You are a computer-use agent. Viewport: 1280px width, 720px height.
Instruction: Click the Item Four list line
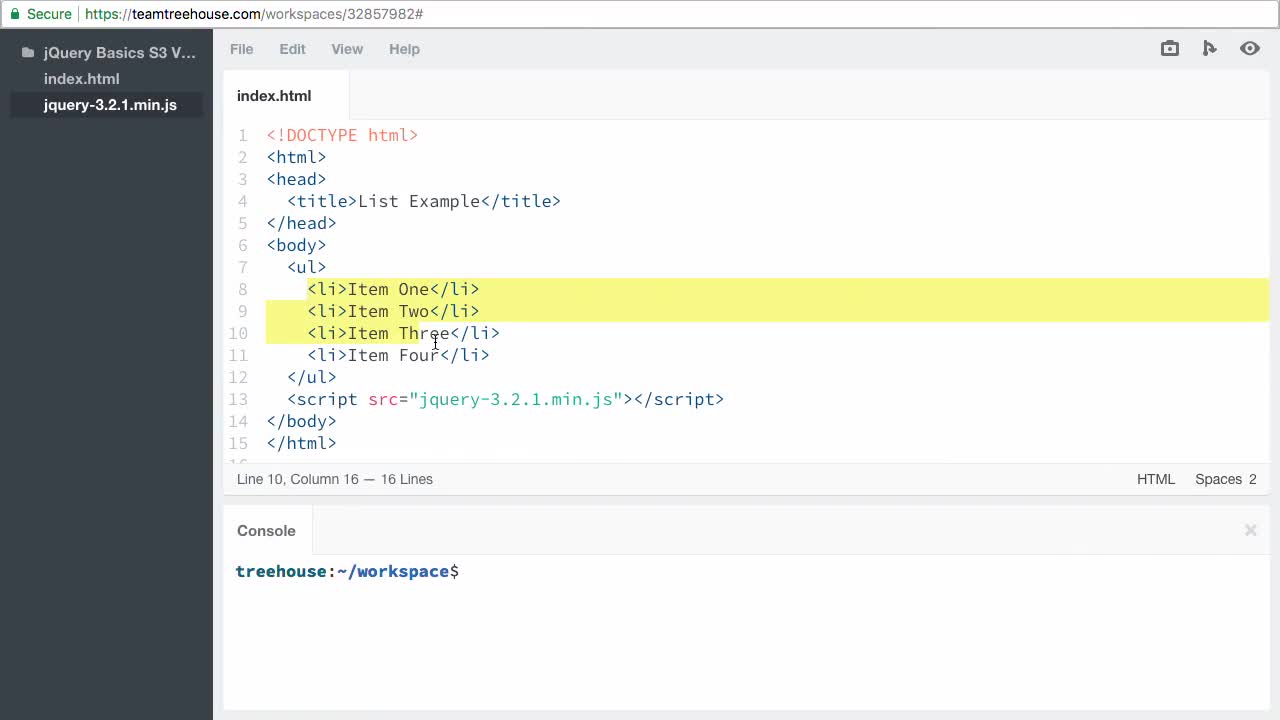point(398,355)
